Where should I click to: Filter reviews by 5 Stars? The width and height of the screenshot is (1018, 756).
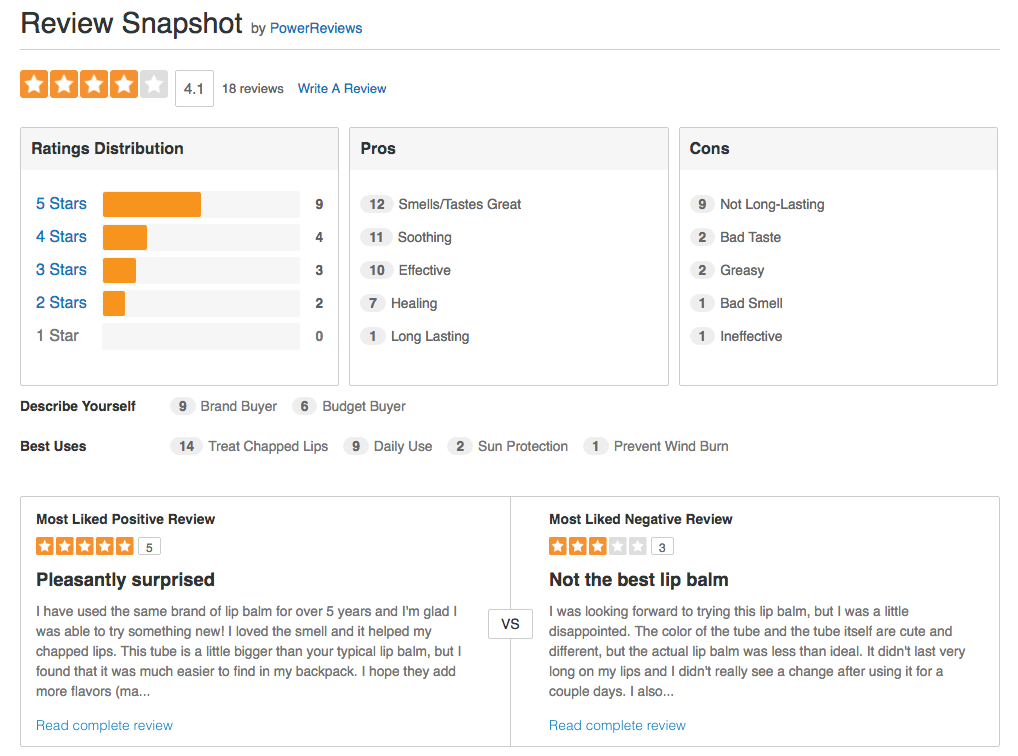[x=61, y=204]
